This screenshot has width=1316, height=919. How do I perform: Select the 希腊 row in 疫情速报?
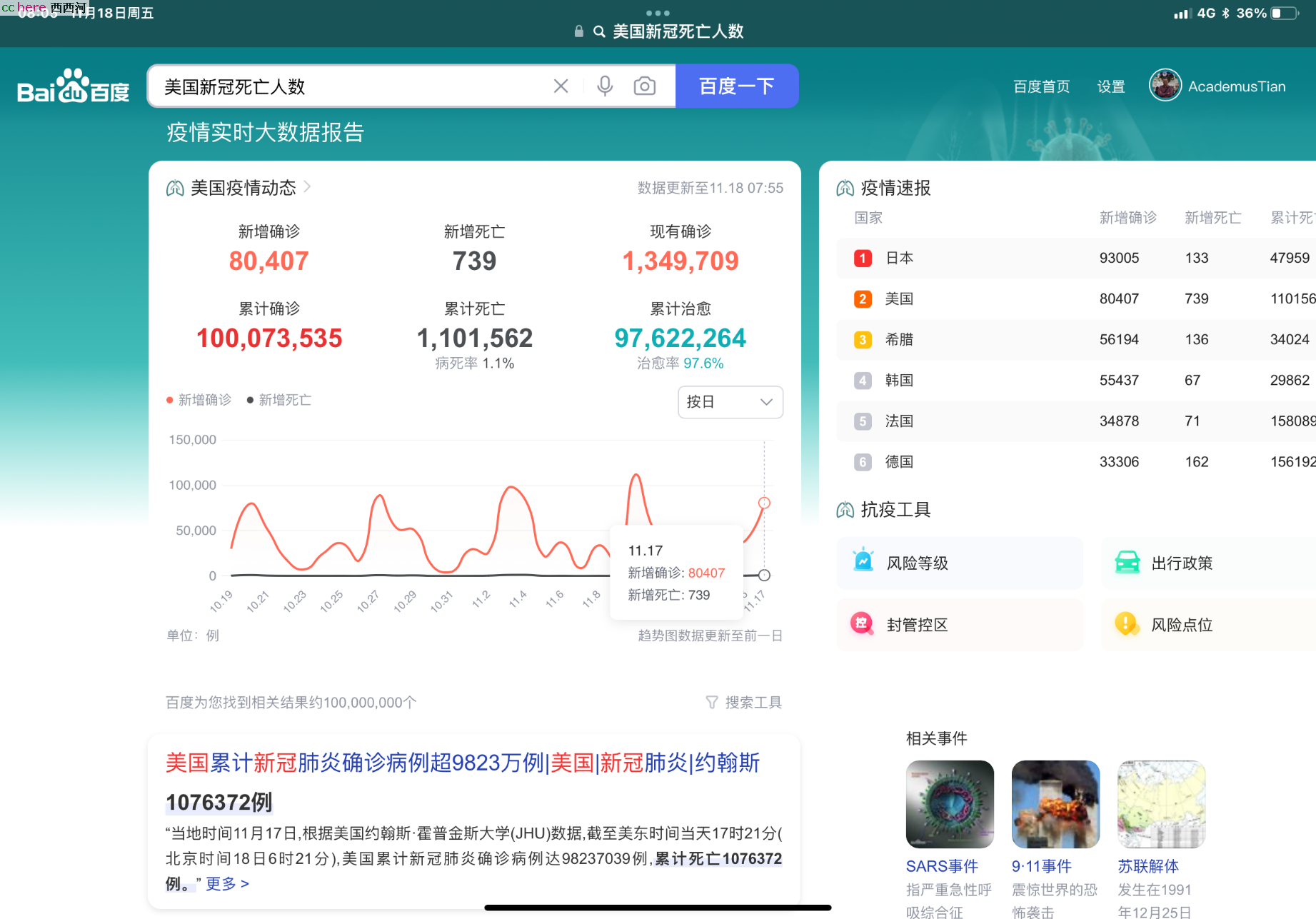click(x=1076, y=339)
